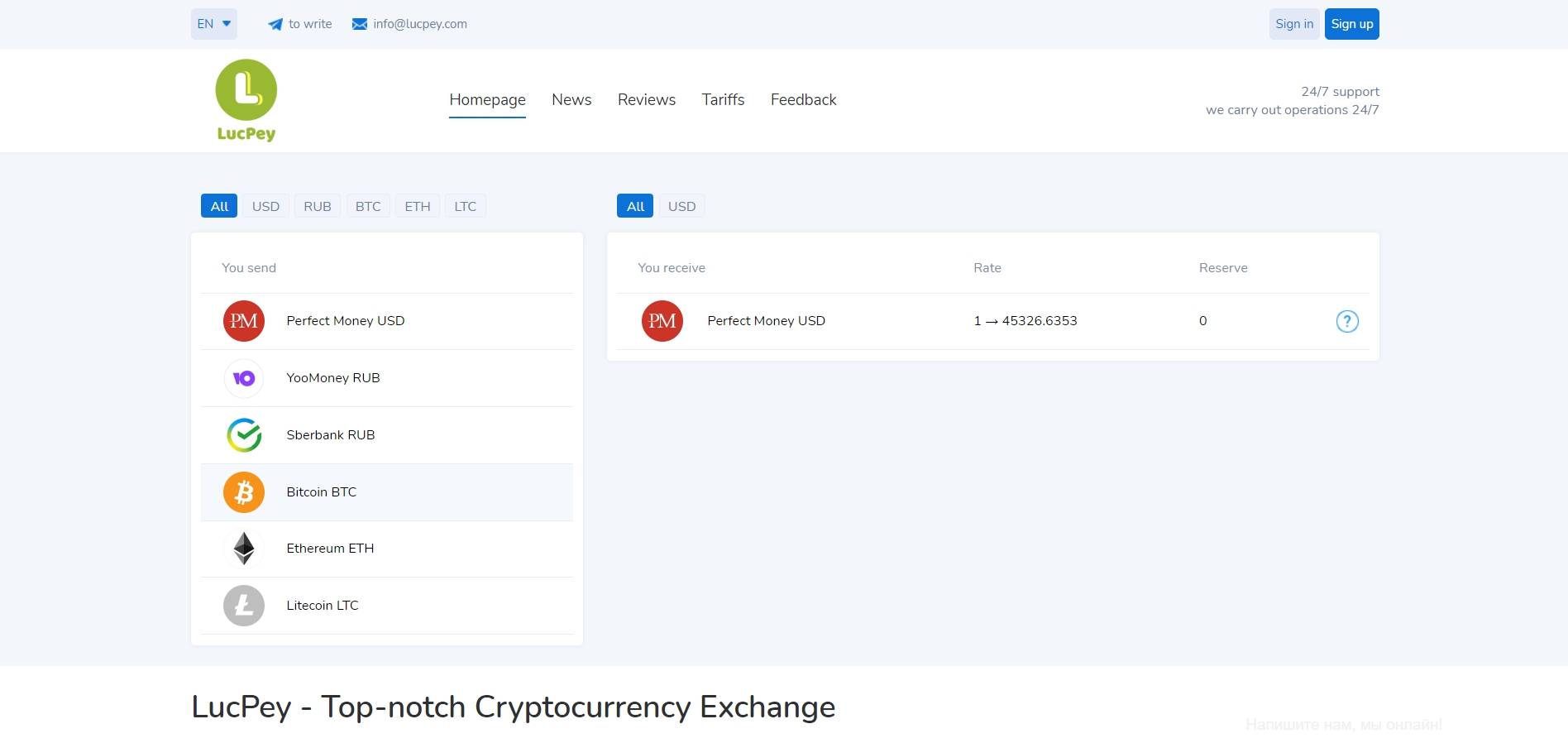Click the Ethereum logo icon

244,549
